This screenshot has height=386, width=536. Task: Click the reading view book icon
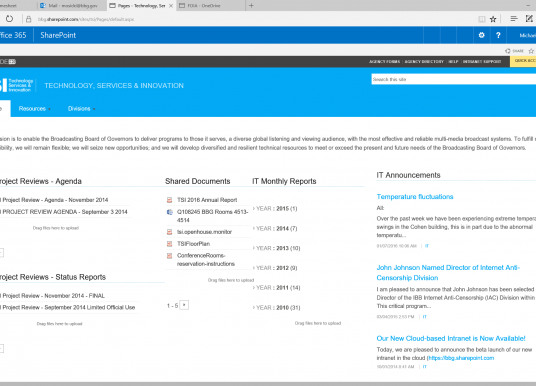coord(481,19)
